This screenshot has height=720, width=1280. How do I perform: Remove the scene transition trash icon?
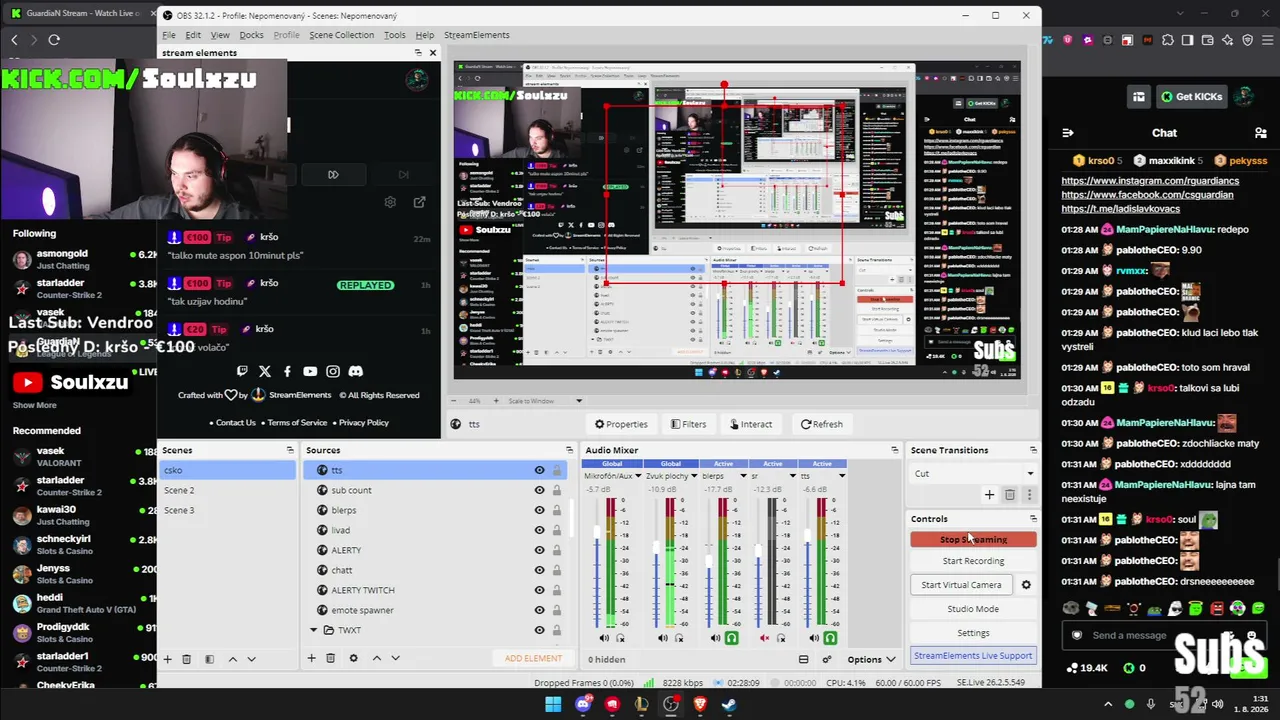coord(1010,494)
